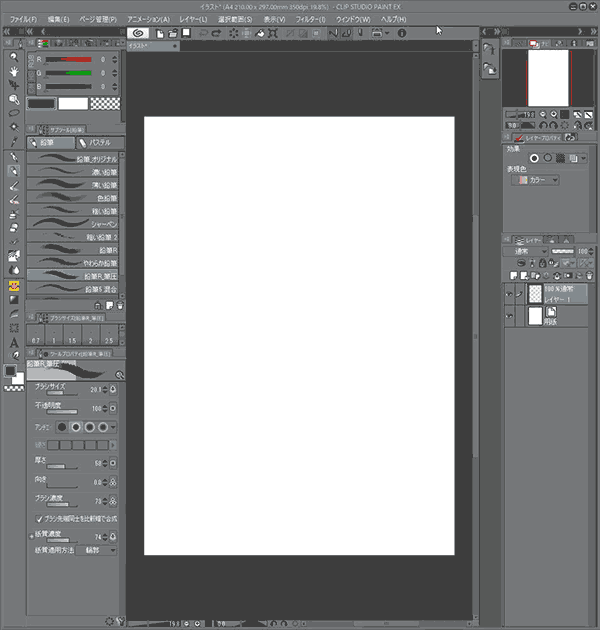Choose brush size preset 1.5
This screenshot has height=630, width=600.
72,335
